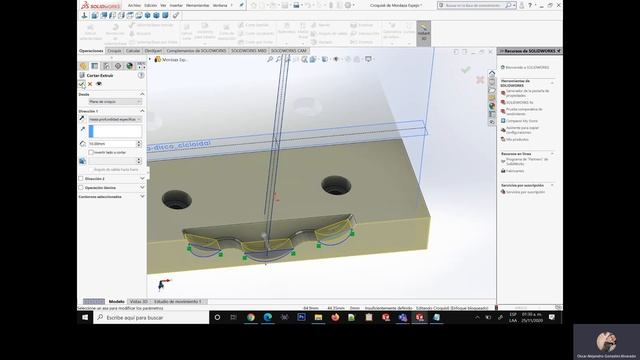Collapse Herramientas de SOLIDWORKS section
640x360 pixels.
[552, 82]
